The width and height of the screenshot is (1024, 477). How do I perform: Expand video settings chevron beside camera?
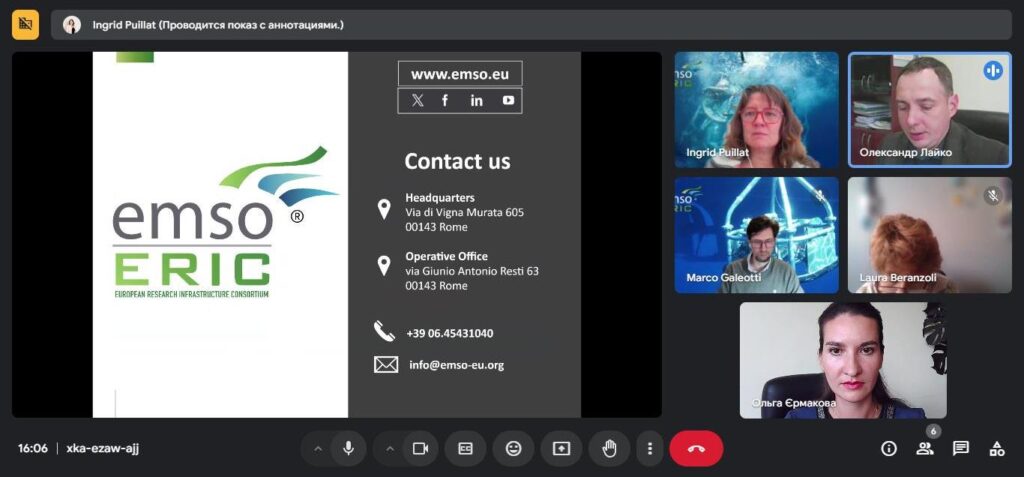[x=390, y=449]
